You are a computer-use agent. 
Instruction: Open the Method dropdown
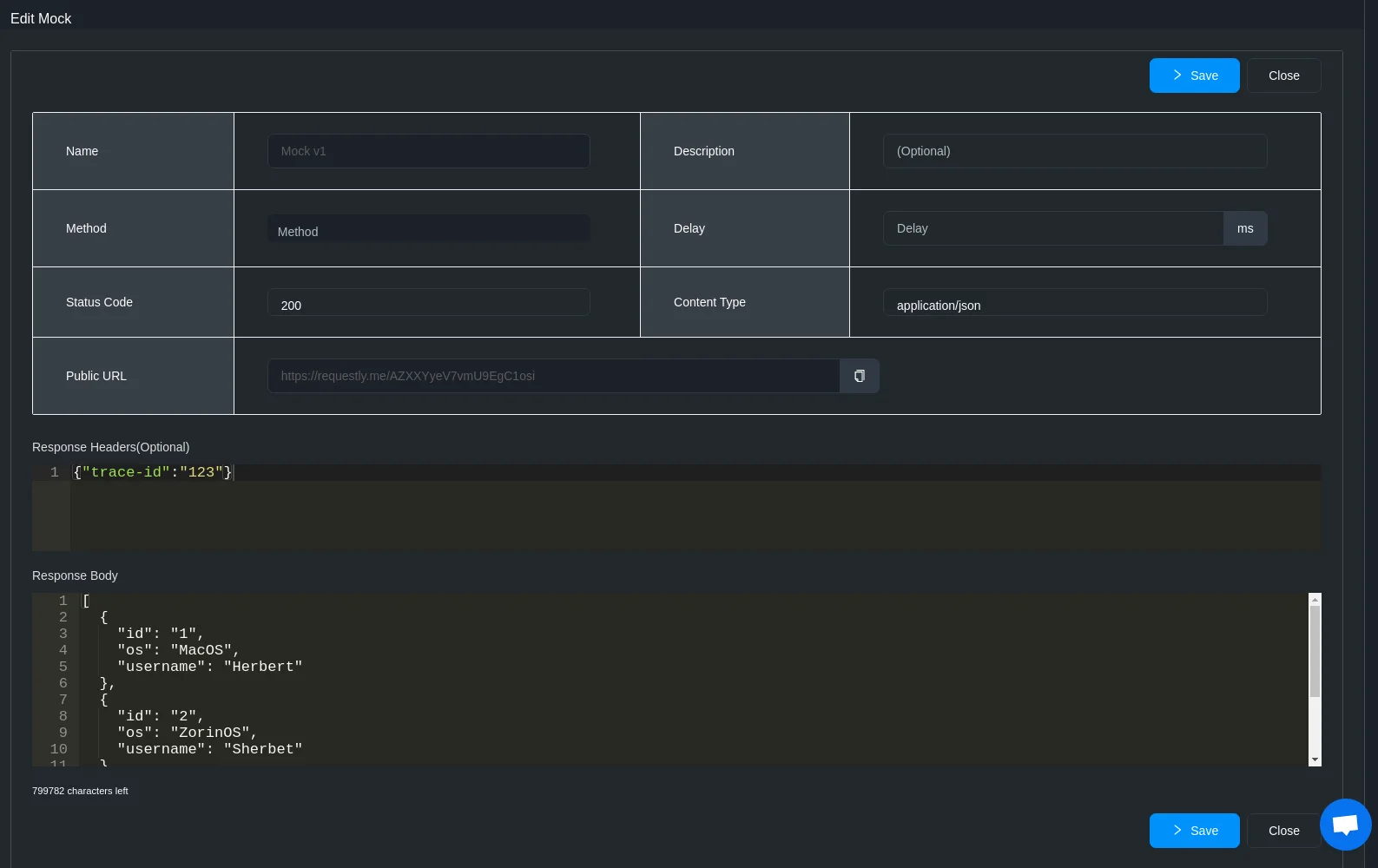click(x=429, y=228)
